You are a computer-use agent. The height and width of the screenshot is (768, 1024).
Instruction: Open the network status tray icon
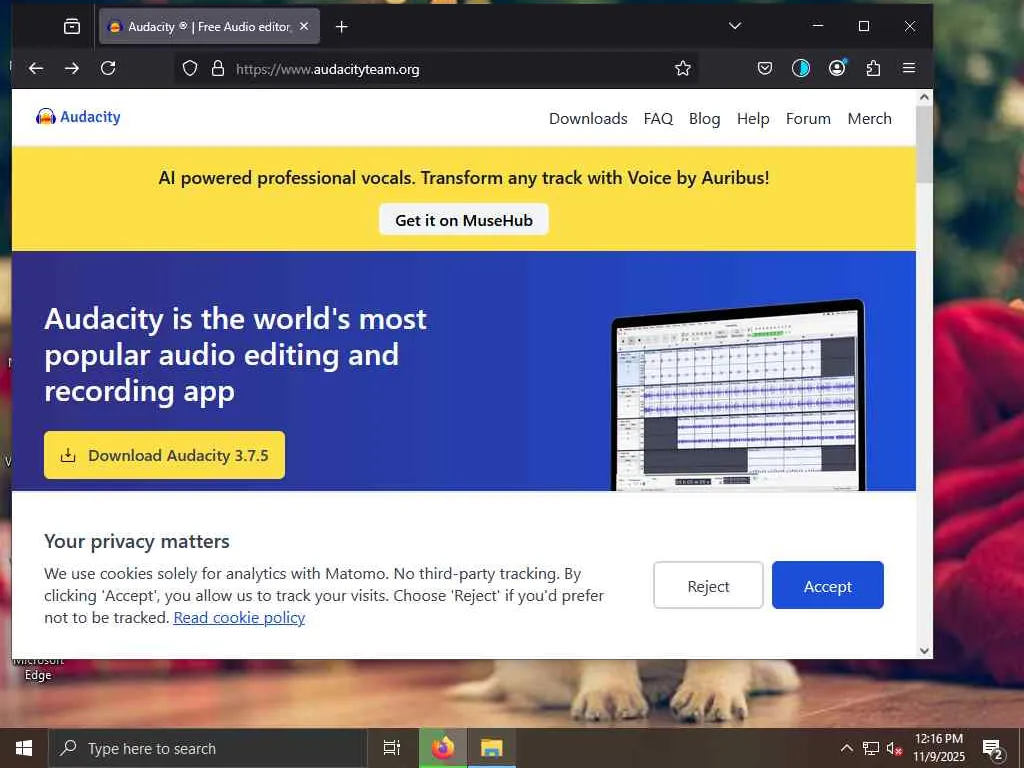tap(871, 748)
